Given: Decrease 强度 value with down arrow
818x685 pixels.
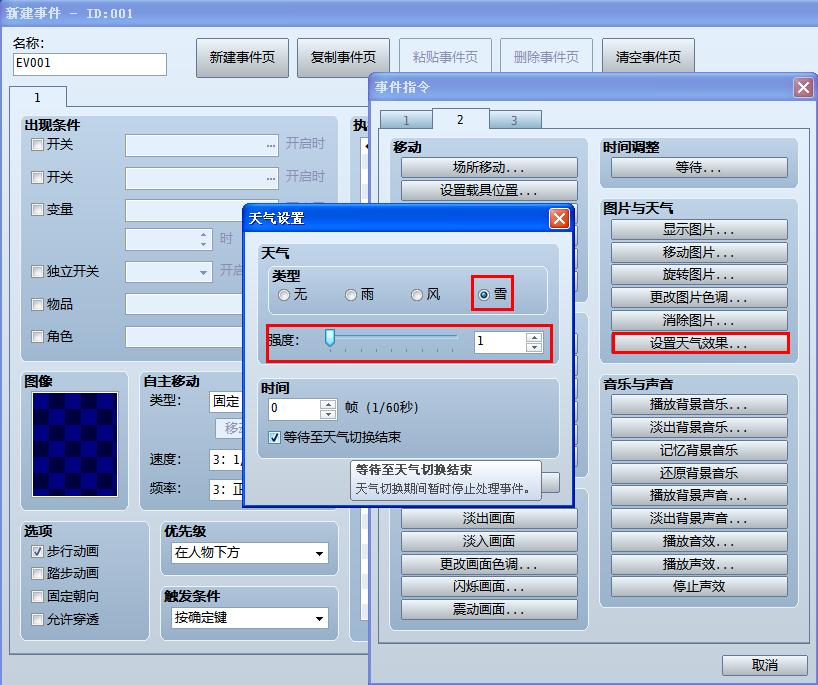Looking at the screenshot, I should coord(534,347).
